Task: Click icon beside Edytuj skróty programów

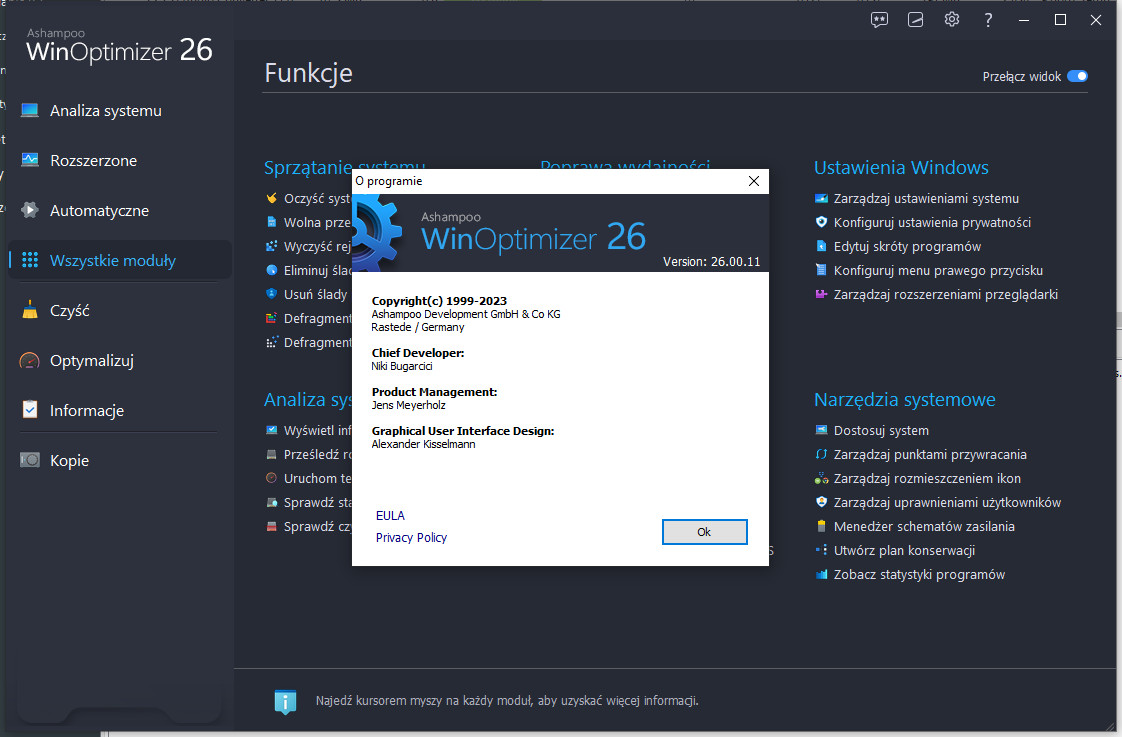Action: click(821, 246)
